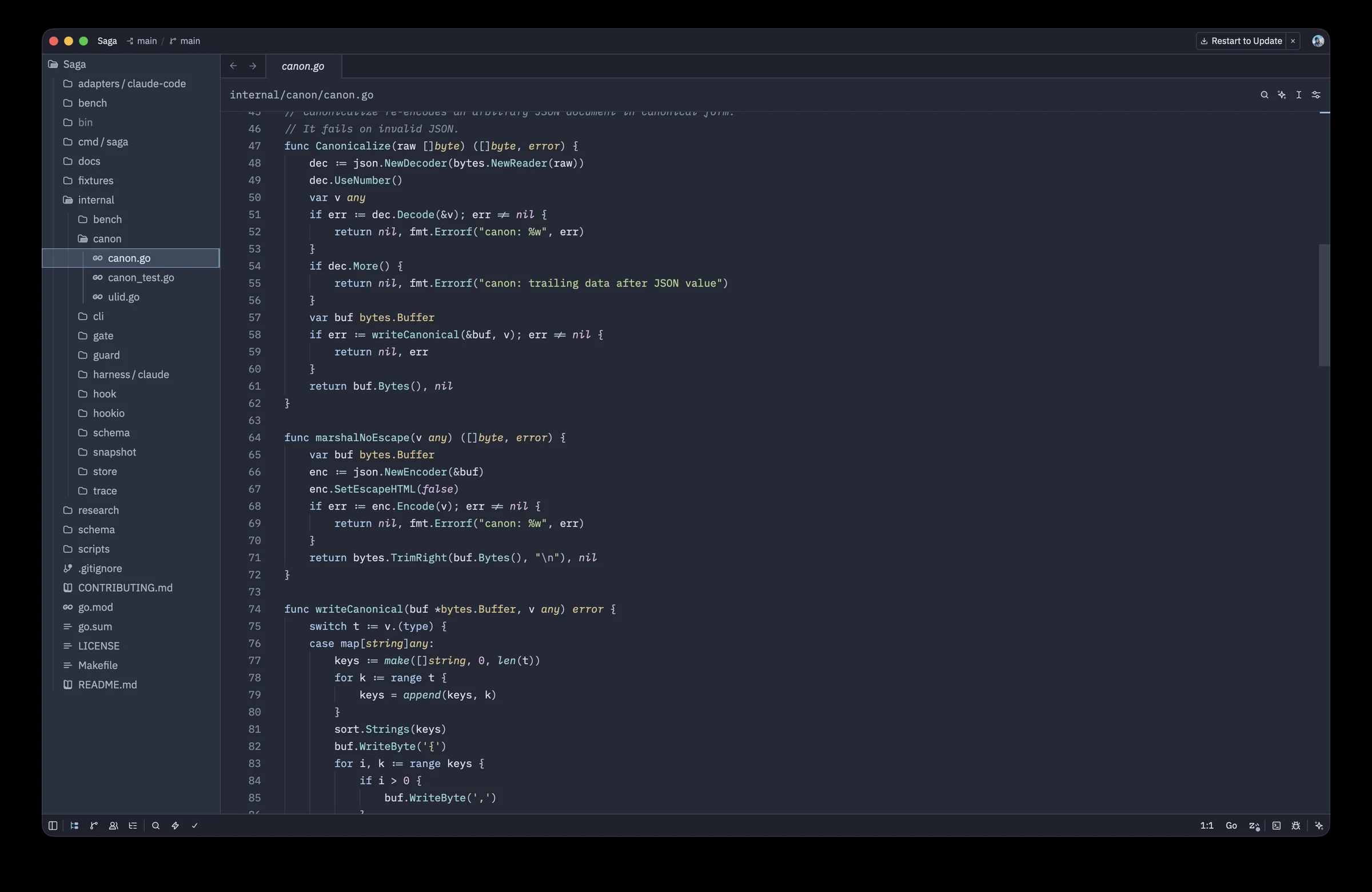This screenshot has width=1372, height=892.
Task: Toggle the project panel tree icon
Action: 74,825
